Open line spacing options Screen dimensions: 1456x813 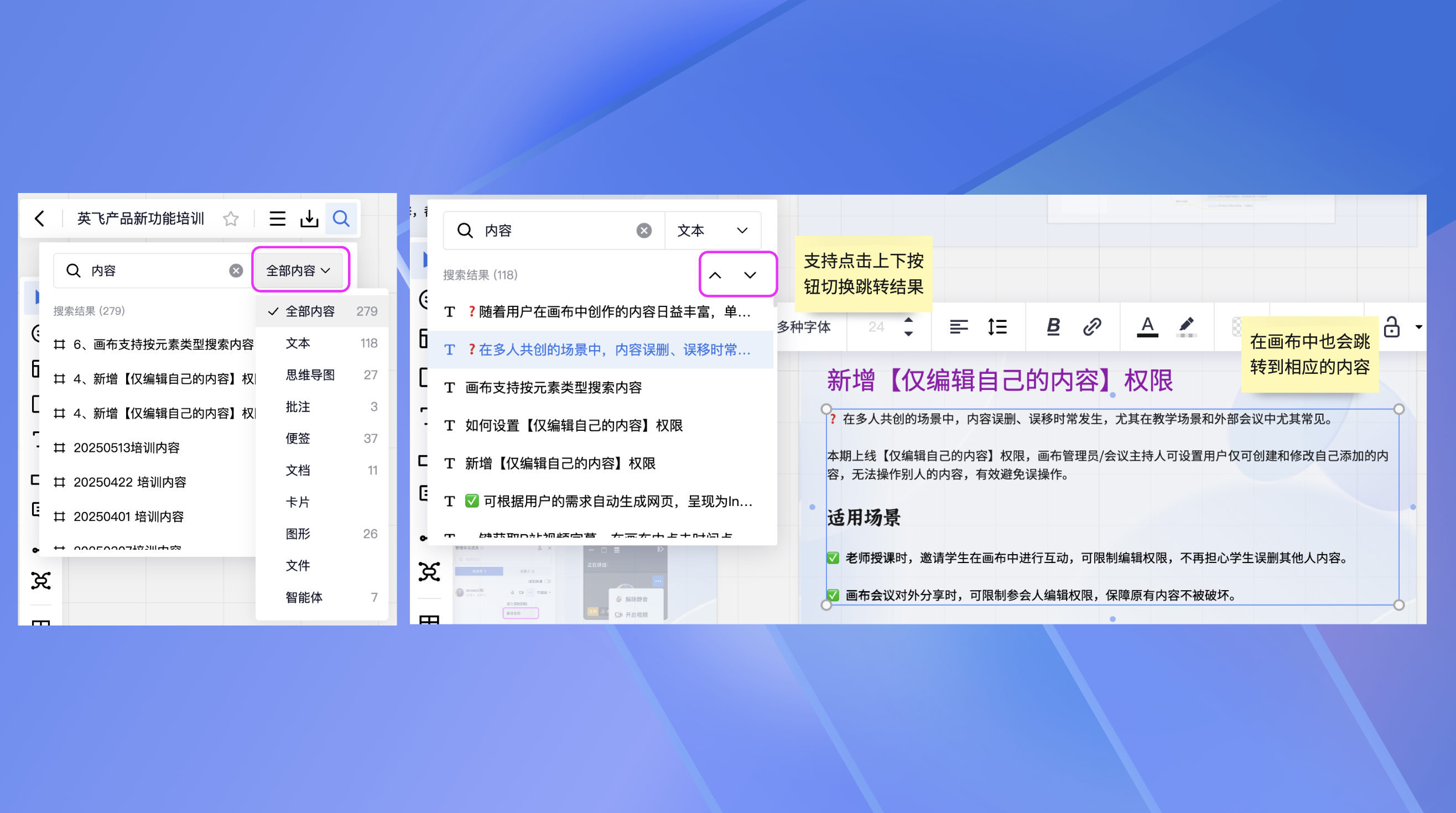point(997,326)
